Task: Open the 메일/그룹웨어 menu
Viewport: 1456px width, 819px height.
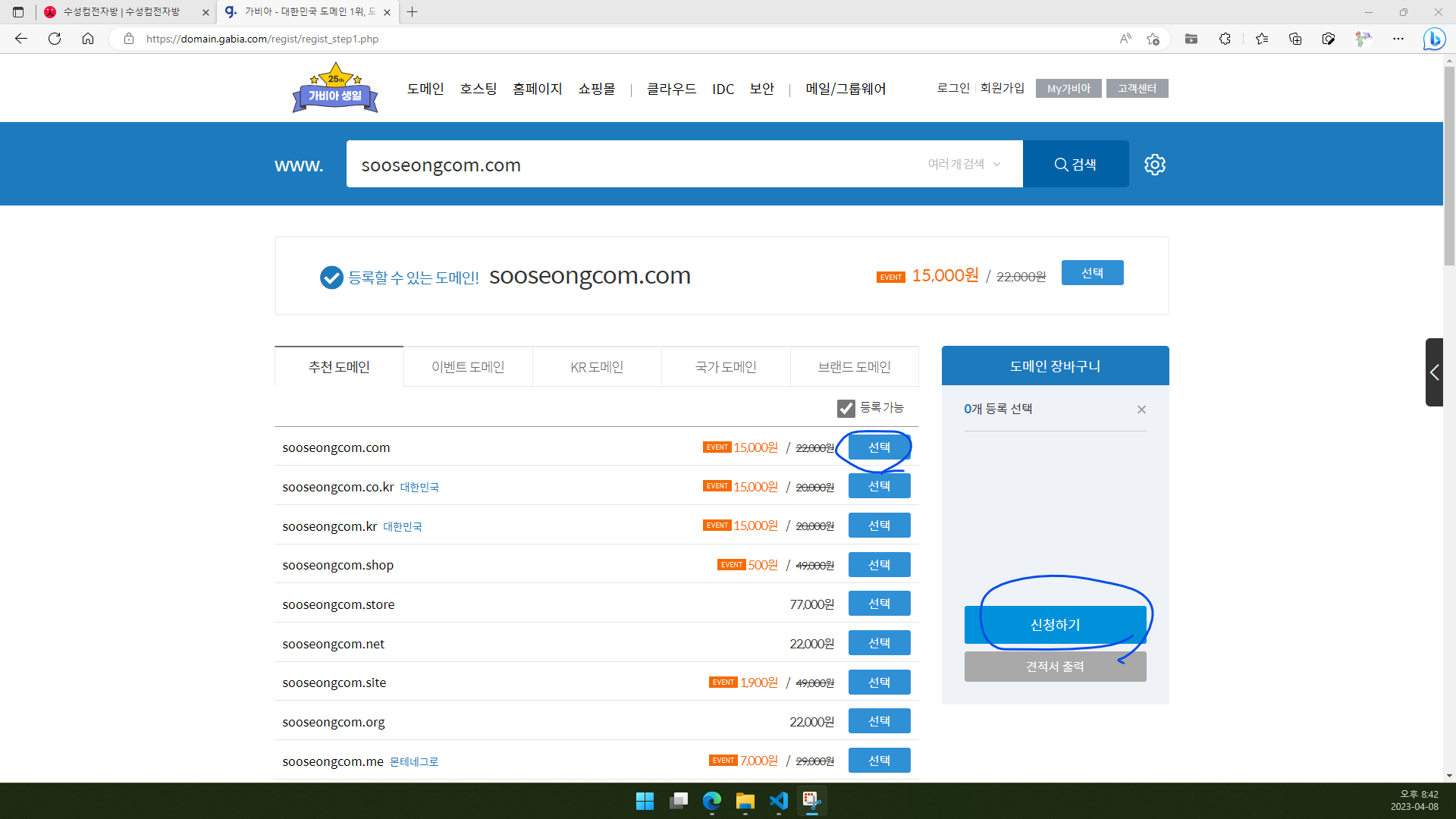Action: click(846, 89)
